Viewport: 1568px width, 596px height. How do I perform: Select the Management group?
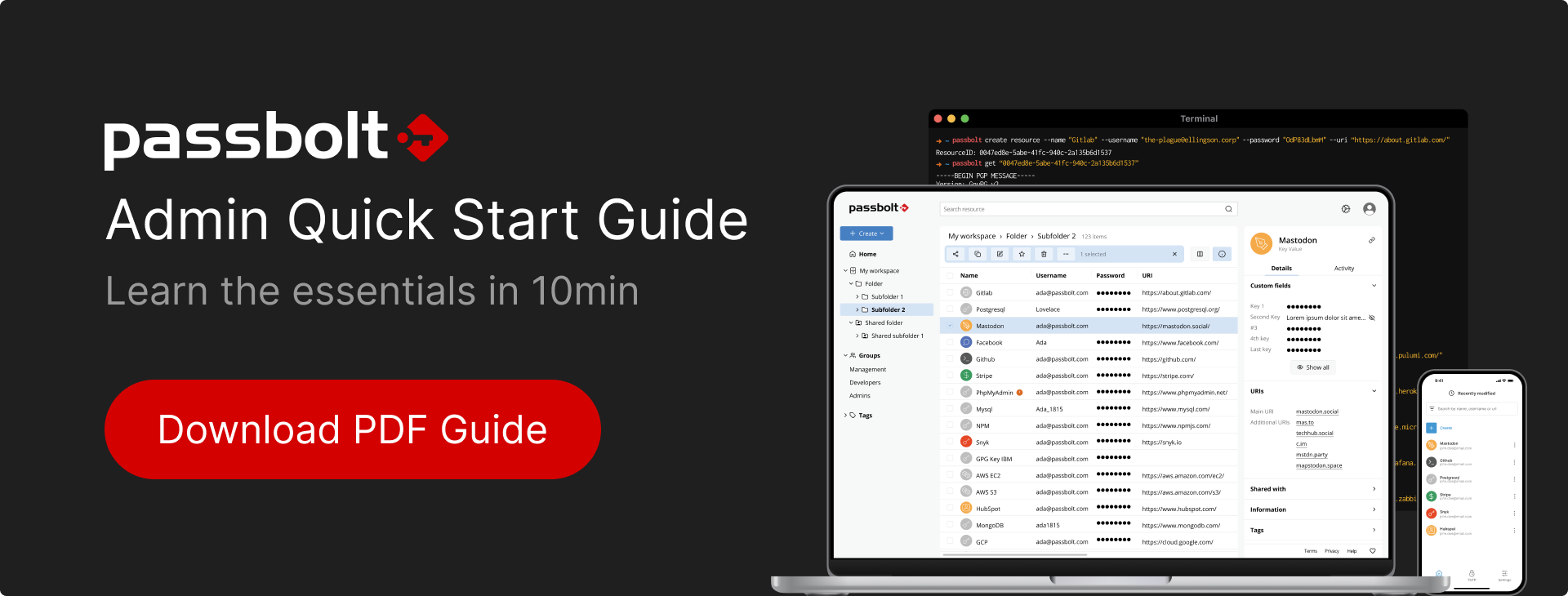(x=867, y=369)
